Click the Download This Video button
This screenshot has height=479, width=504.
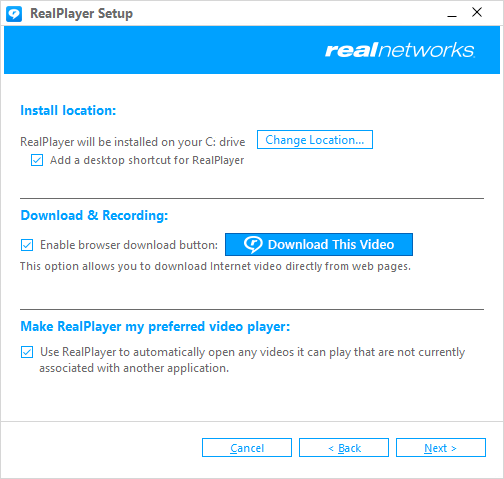(319, 245)
